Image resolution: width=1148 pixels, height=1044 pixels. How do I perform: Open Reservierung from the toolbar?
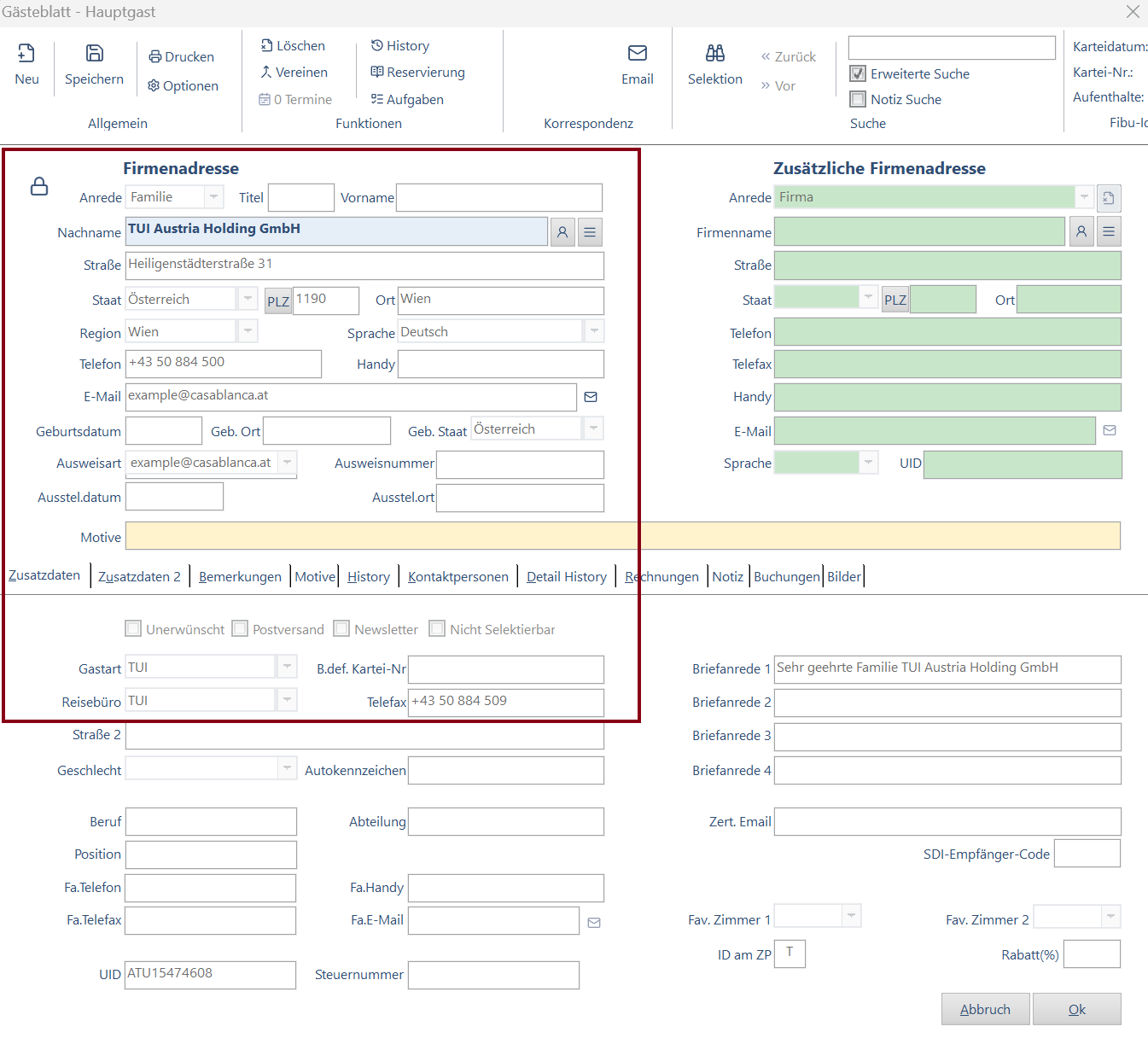[x=417, y=72]
